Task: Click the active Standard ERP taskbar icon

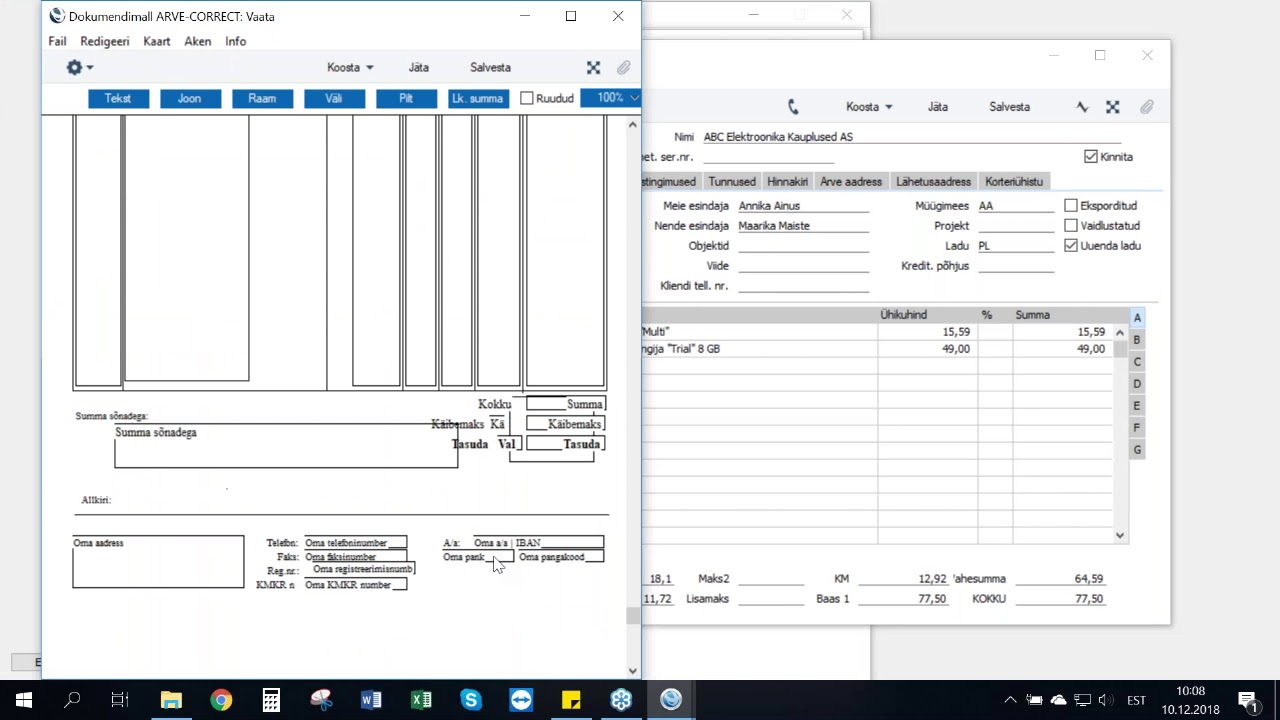Action: pyautogui.click(x=671, y=700)
